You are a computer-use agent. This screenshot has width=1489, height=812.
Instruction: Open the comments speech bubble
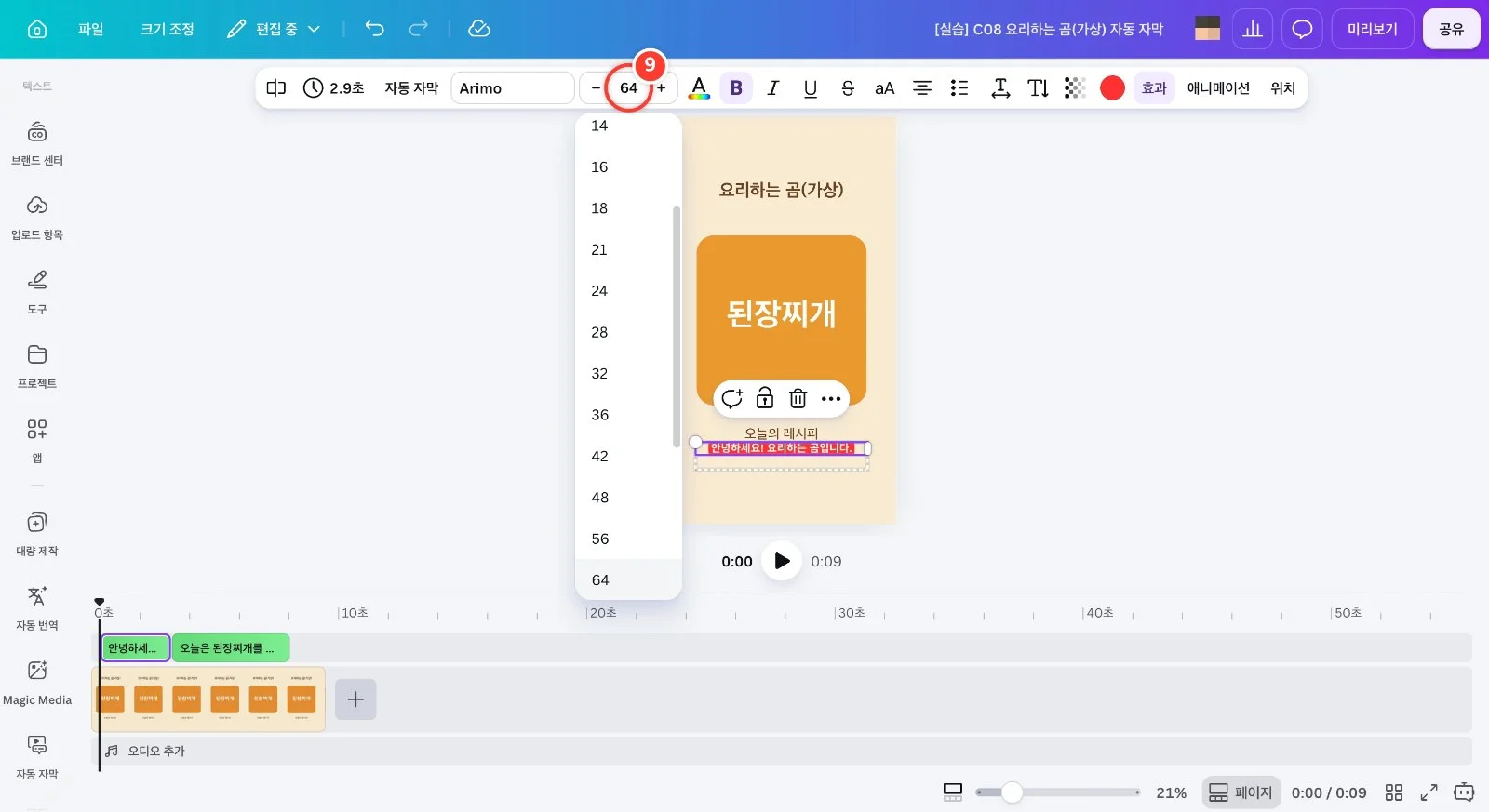tap(1302, 29)
